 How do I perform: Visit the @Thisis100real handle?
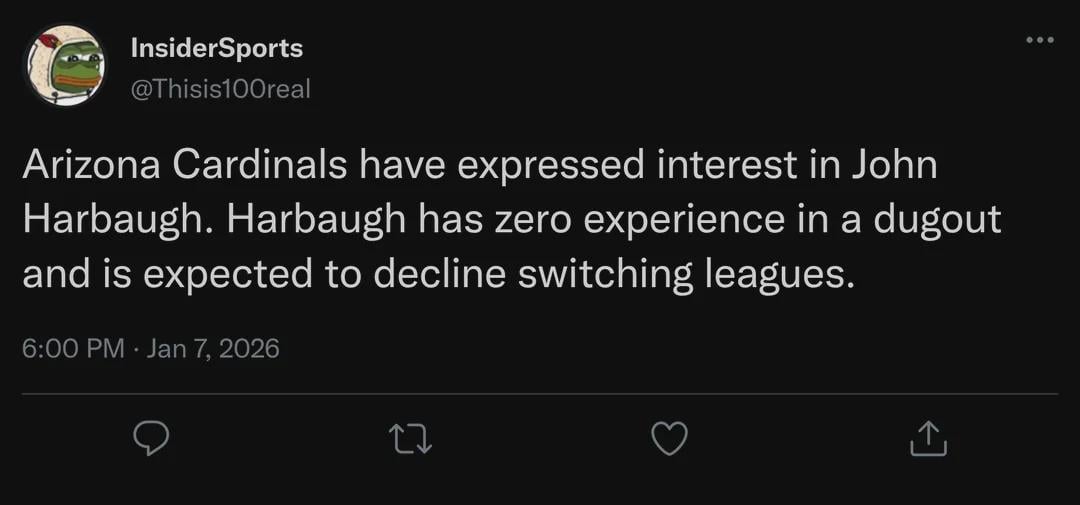(221, 89)
